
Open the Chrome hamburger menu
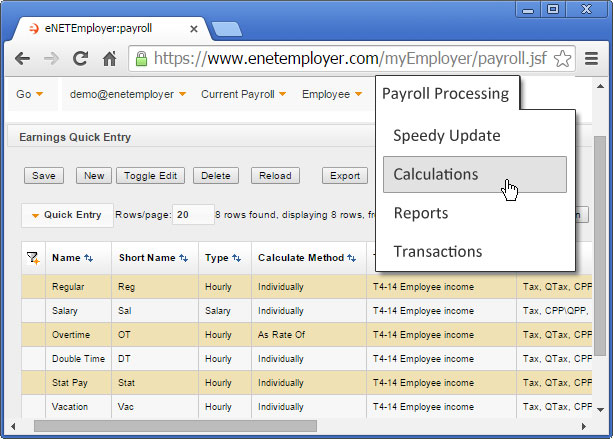[591, 59]
